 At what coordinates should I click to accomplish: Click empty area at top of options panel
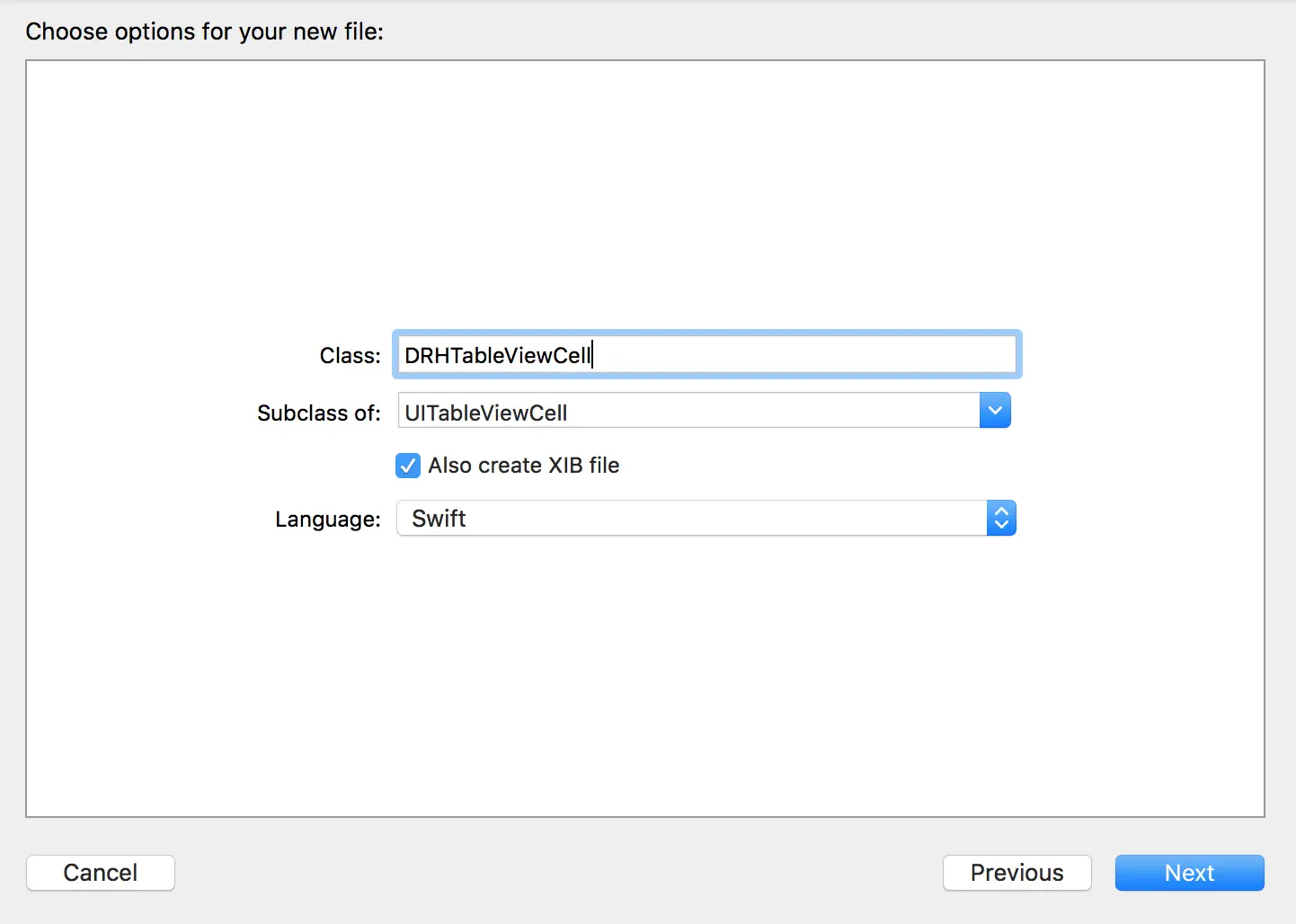[645, 162]
